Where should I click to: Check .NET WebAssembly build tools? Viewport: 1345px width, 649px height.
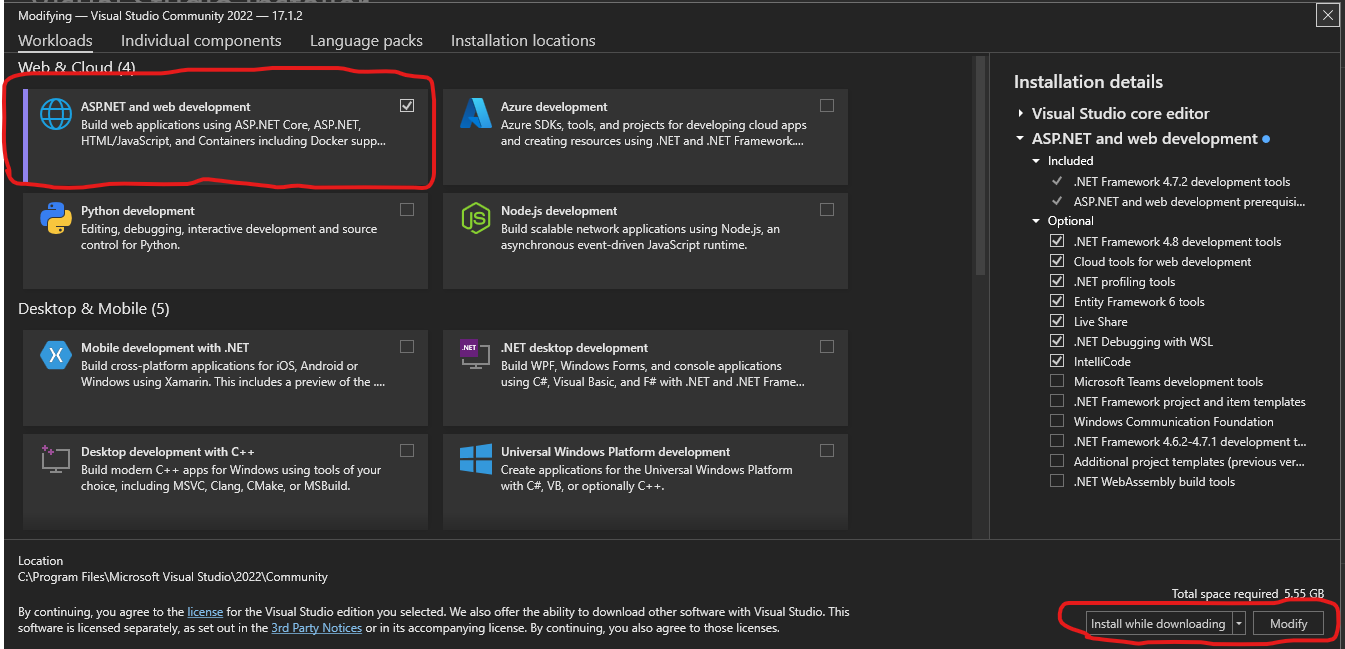1057,481
